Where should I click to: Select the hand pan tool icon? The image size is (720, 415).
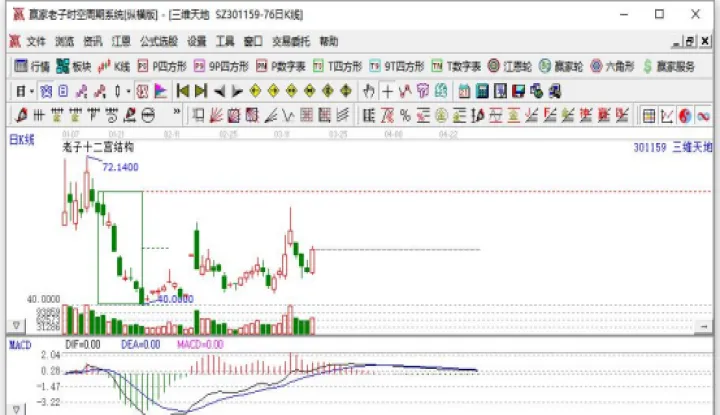point(369,91)
